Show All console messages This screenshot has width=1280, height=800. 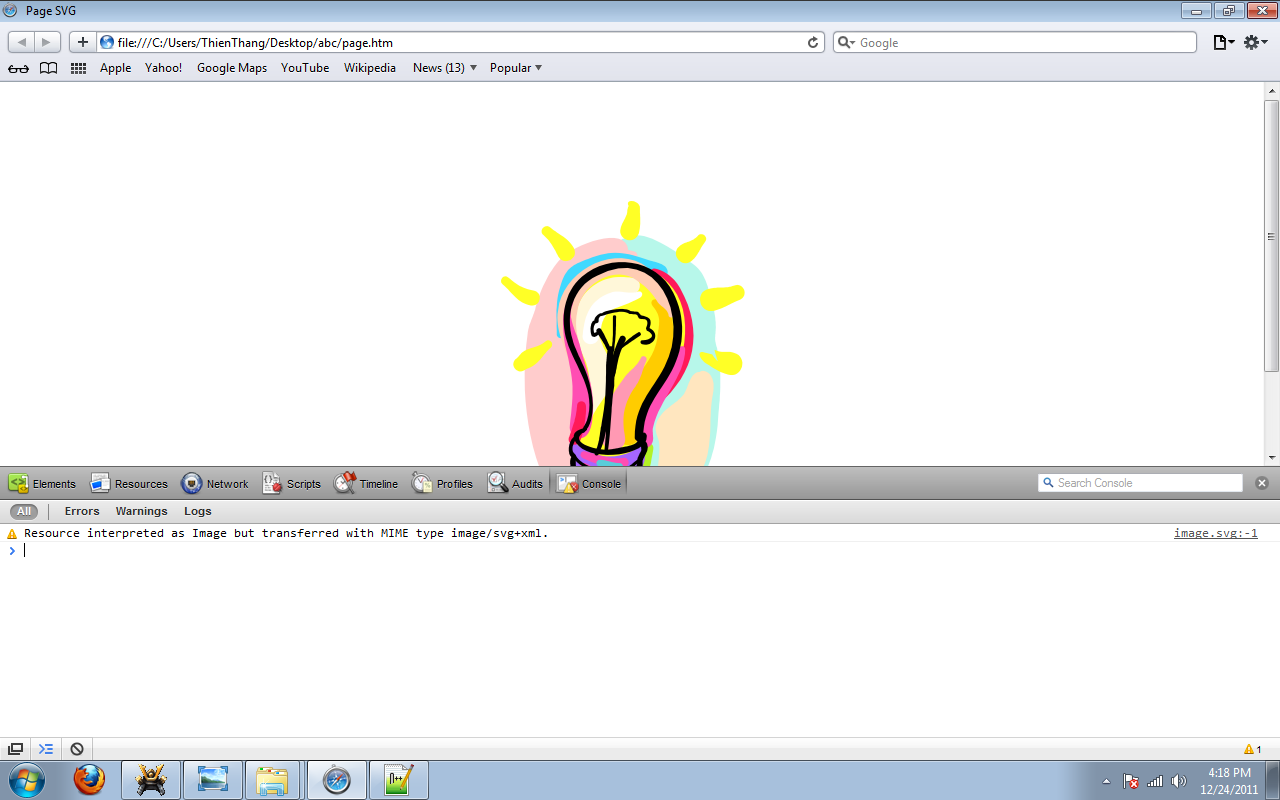[x=24, y=511]
